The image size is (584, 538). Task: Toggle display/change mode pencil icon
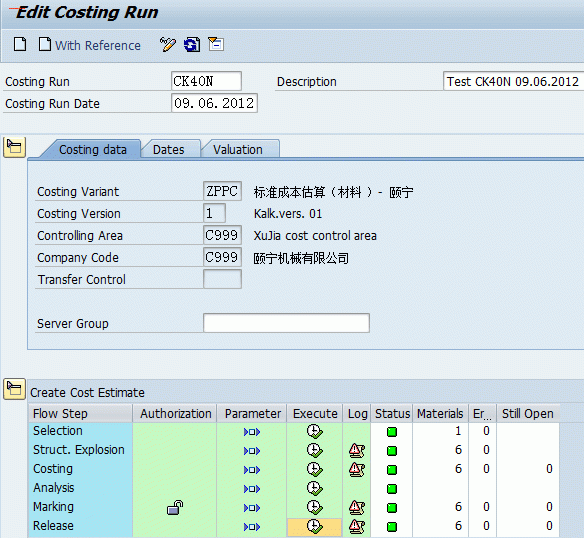[168, 44]
